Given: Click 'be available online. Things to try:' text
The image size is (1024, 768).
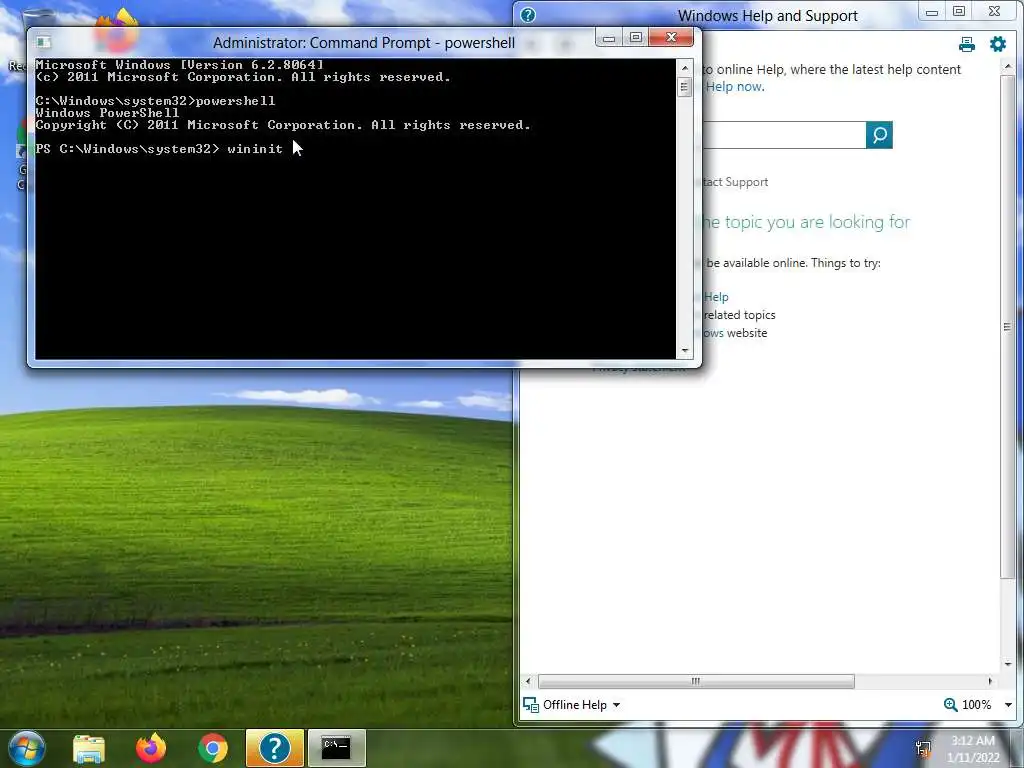Looking at the screenshot, I should pos(793,263).
